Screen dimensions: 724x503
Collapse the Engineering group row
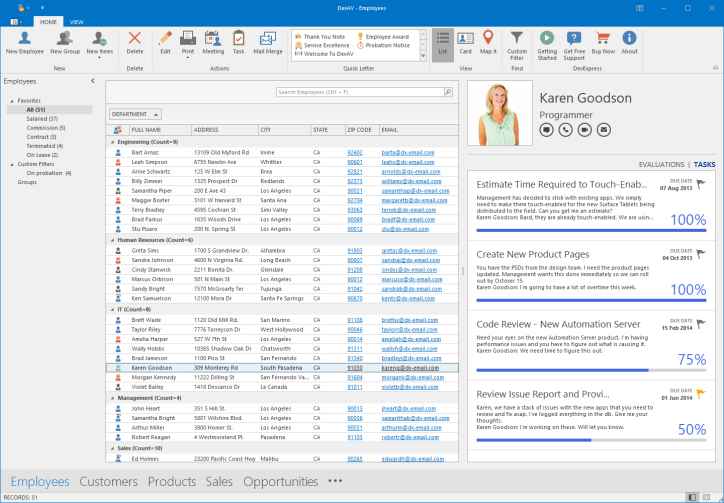click(111, 142)
